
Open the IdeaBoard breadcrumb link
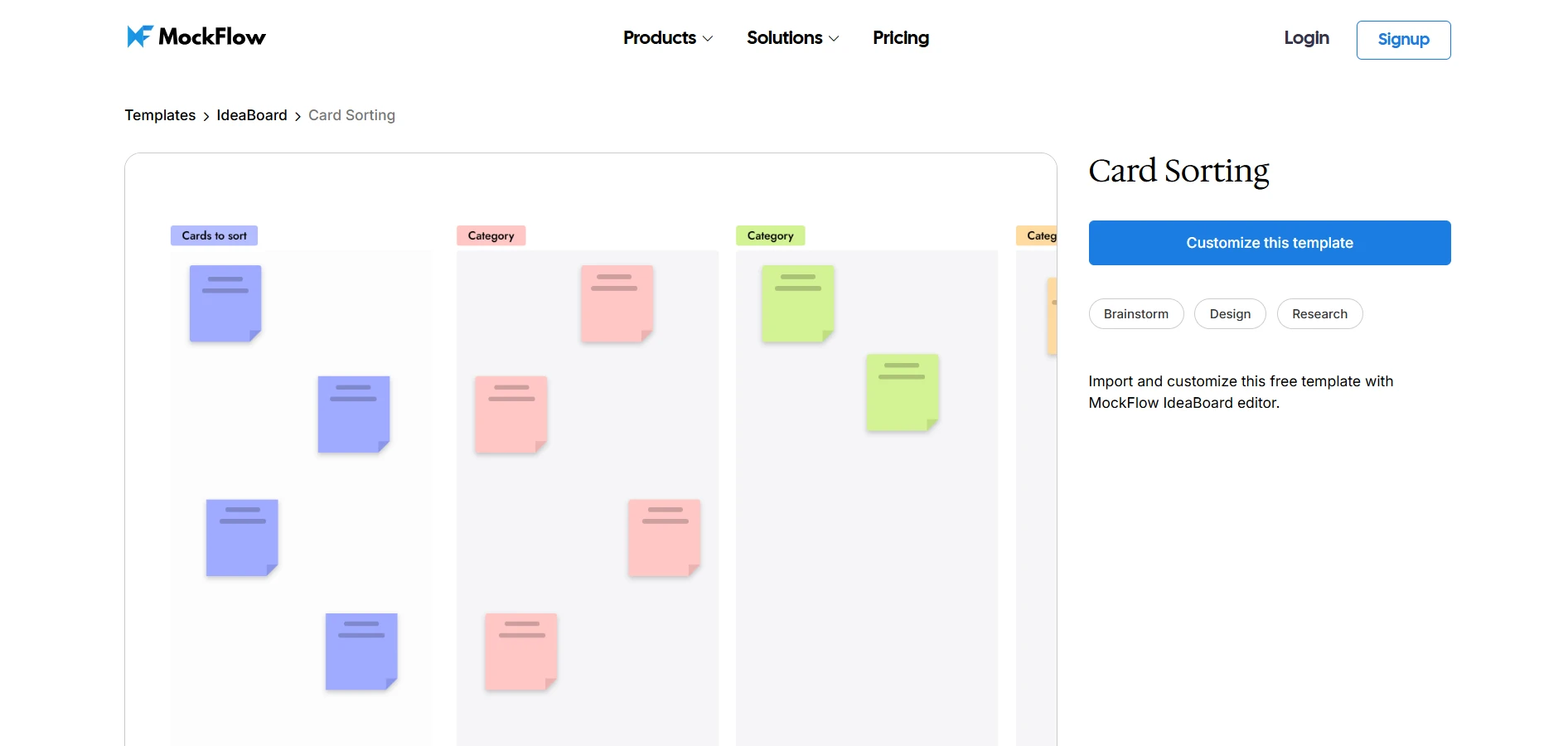click(251, 115)
